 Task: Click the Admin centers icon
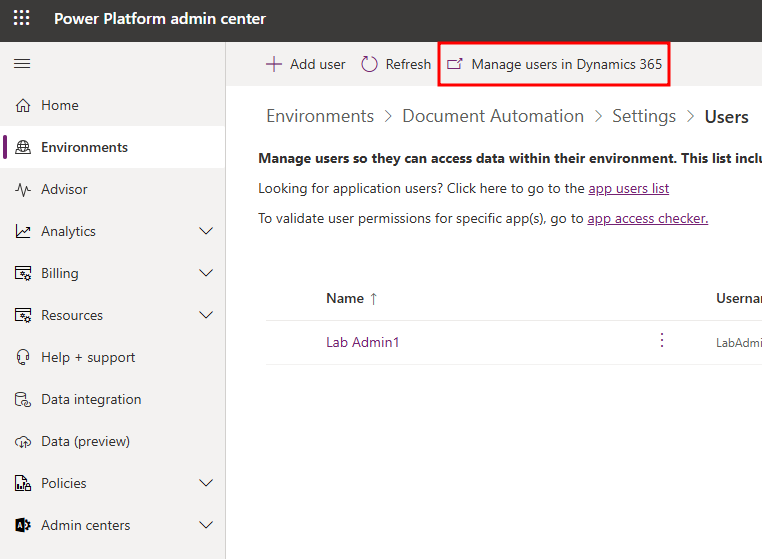(23, 525)
